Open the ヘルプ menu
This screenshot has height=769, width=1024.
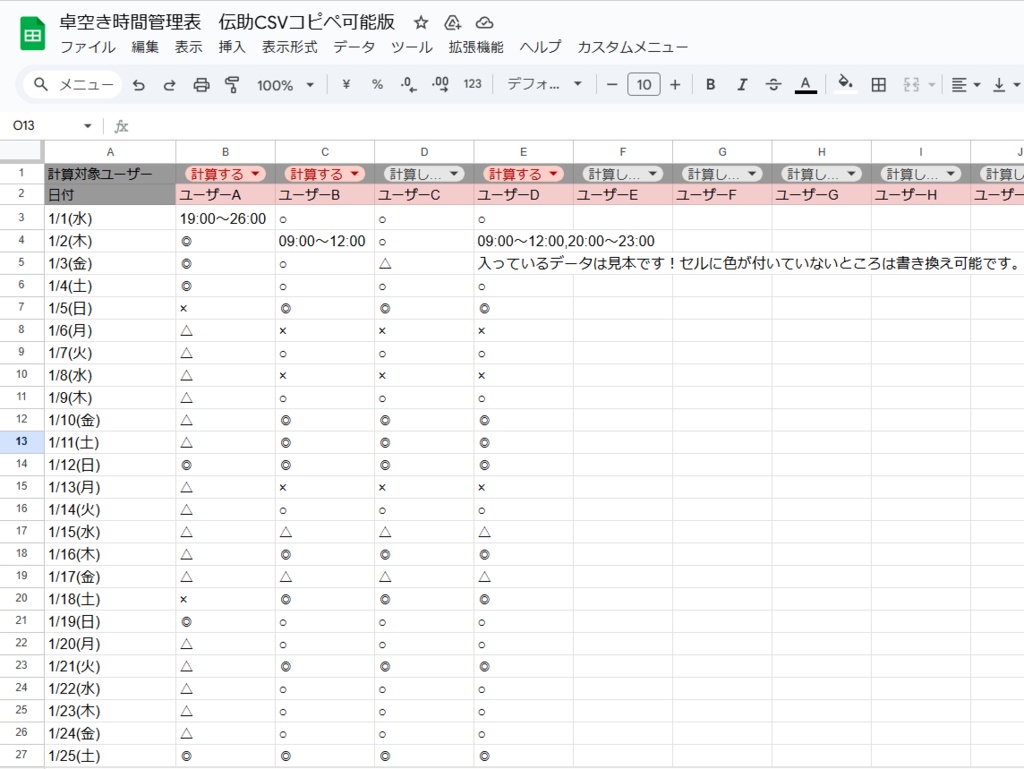(541, 47)
